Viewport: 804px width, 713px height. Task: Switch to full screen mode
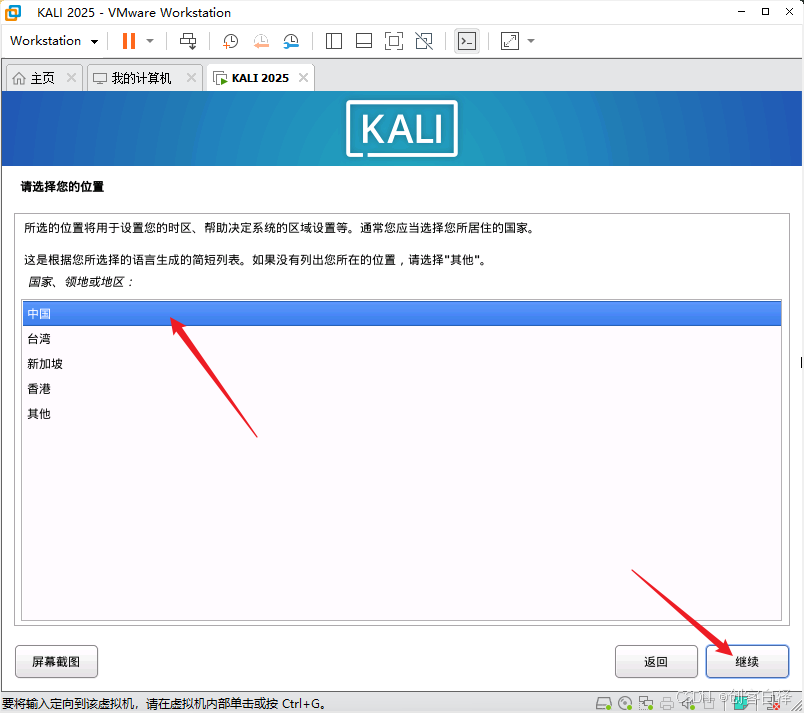pyautogui.click(x=394, y=41)
